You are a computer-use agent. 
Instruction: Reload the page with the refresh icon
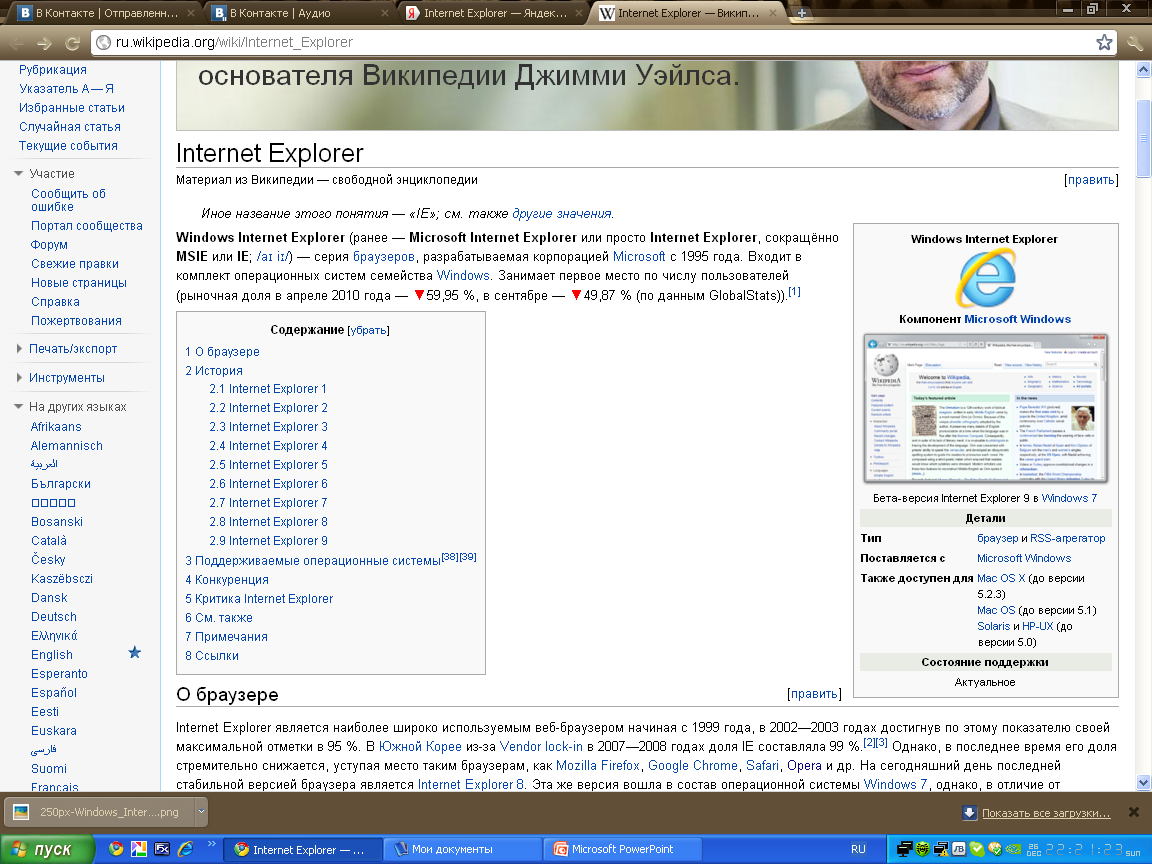coord(72,43)
